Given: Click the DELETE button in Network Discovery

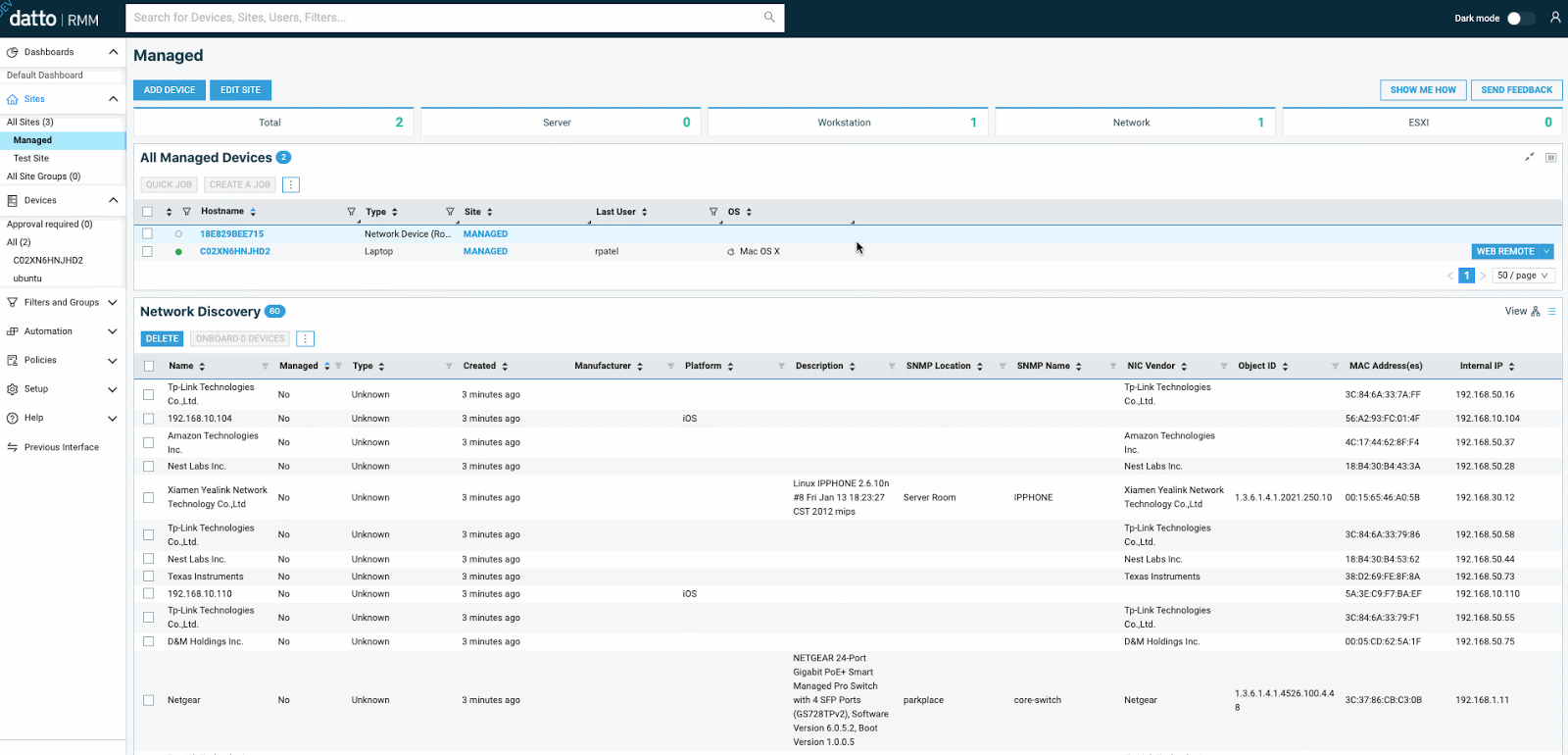Looking at the screenshot, I should tap(162, 338).
